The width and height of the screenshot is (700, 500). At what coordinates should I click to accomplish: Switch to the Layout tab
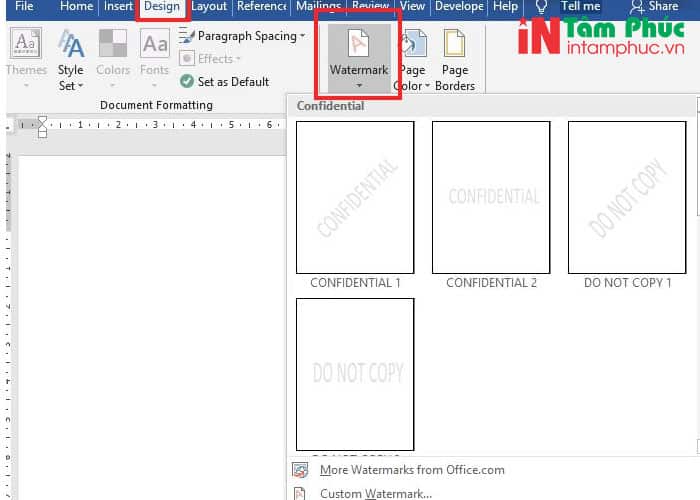[209, 7]
